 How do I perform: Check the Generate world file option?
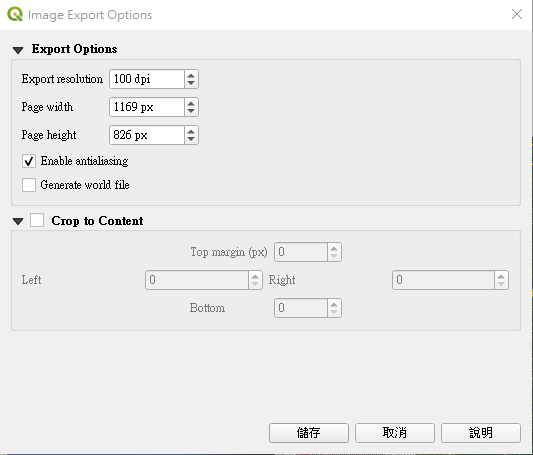point(29,185)
